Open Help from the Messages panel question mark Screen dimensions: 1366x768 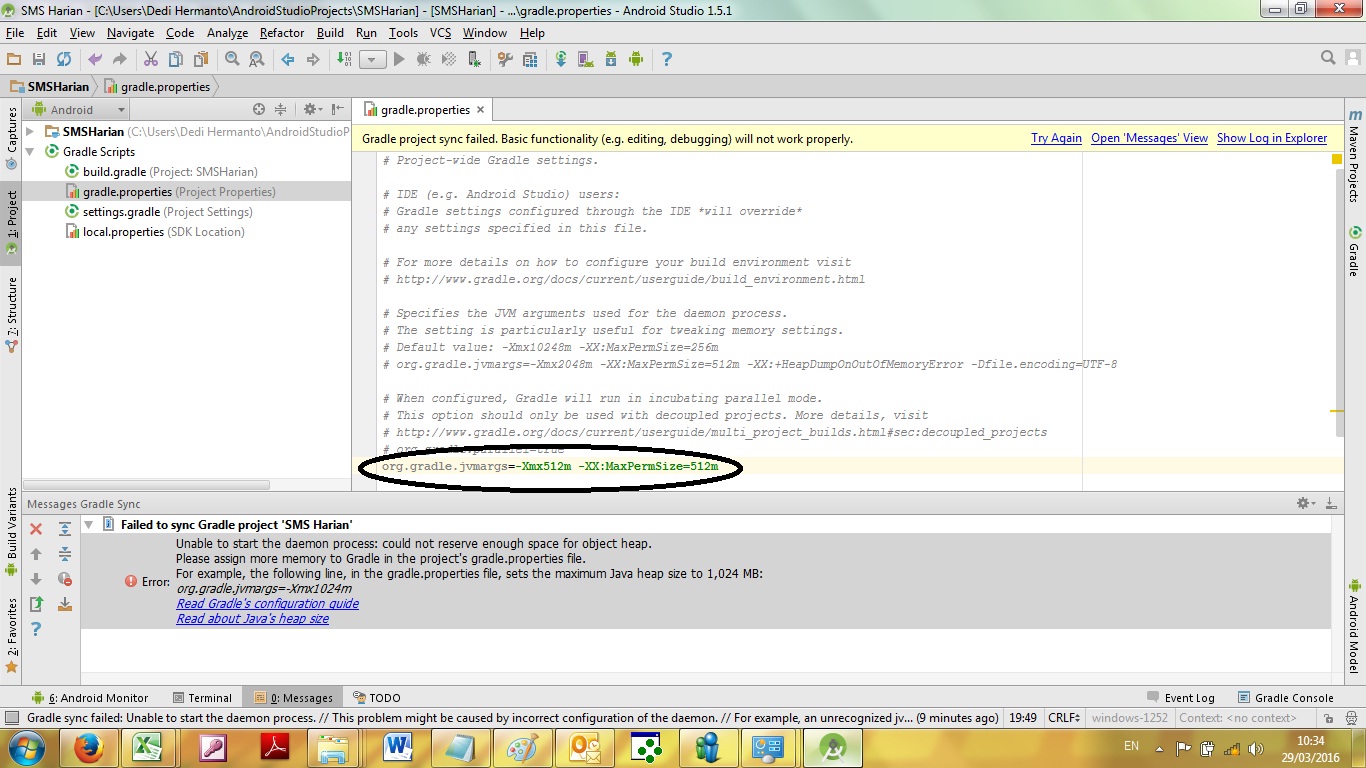pos(36,629)
